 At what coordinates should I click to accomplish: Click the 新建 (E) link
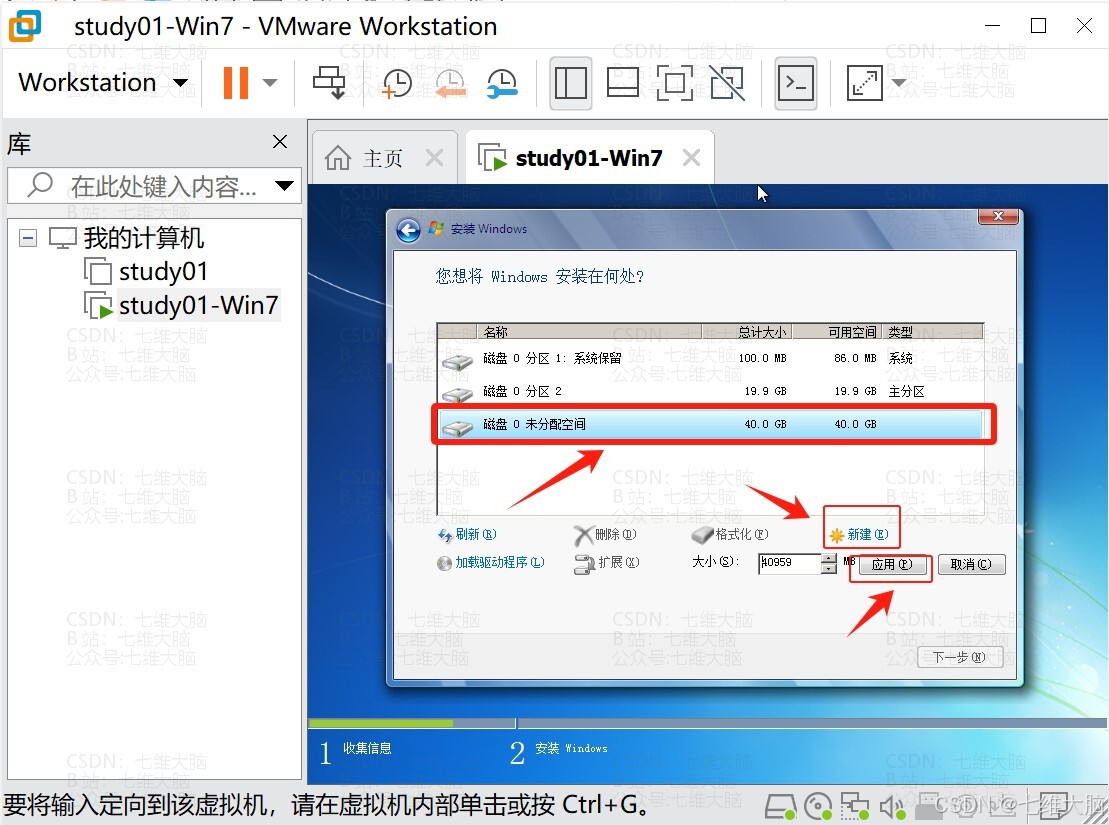[859, 535]
